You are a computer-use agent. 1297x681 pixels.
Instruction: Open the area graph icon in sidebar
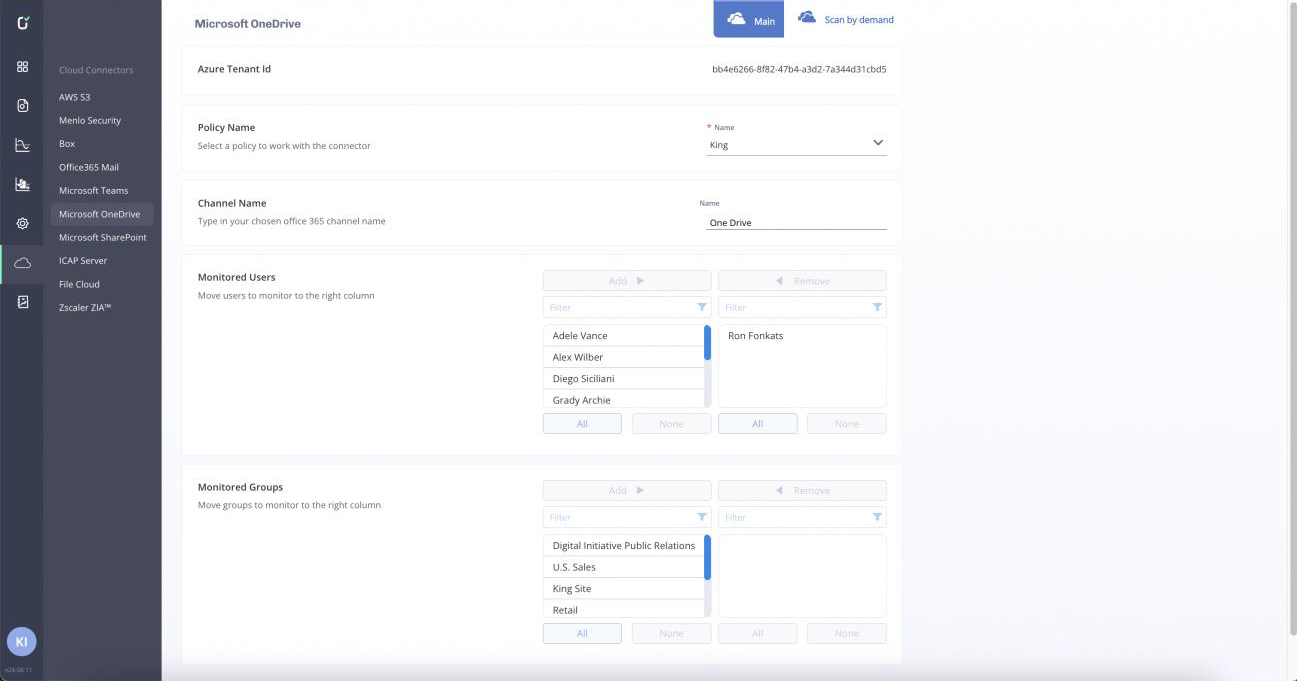[22, 184]
